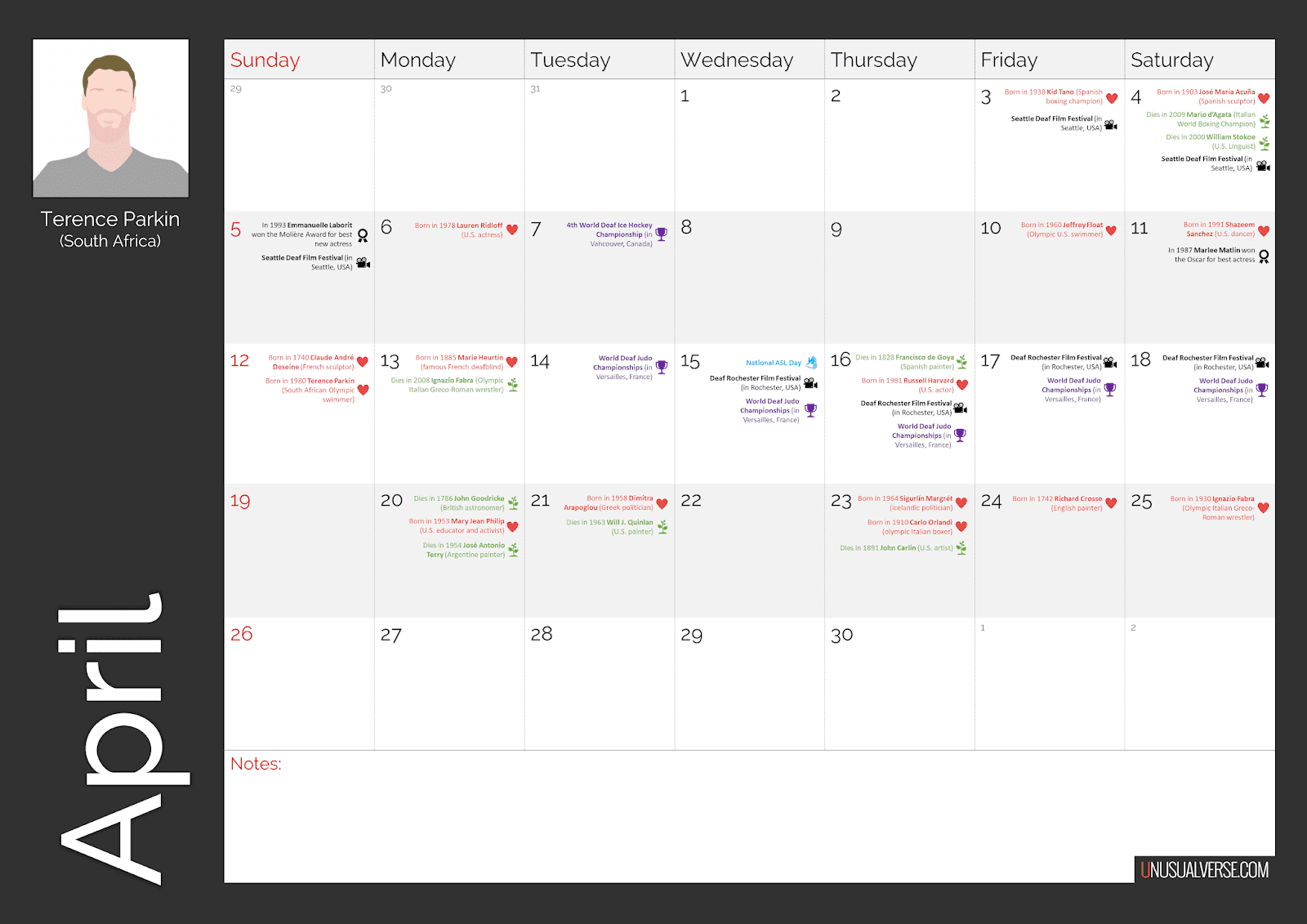Click the award icon next to Emmanuelle Laborit's entry
The width and height of the screenshot is (1307, 924).
[x=363, y=234]
